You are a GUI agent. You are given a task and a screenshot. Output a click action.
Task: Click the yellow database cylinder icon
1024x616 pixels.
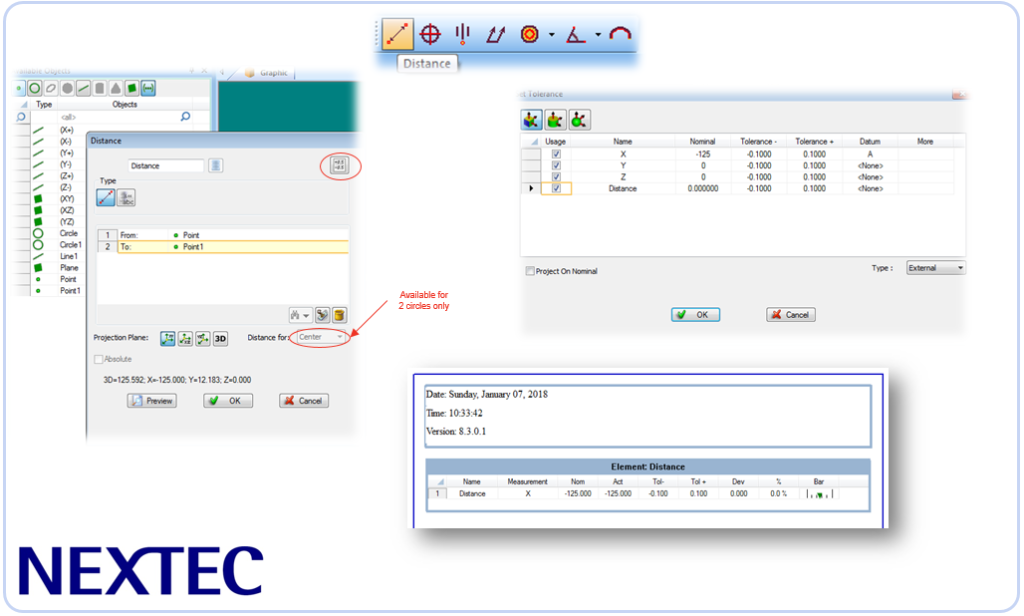[340, 316]
